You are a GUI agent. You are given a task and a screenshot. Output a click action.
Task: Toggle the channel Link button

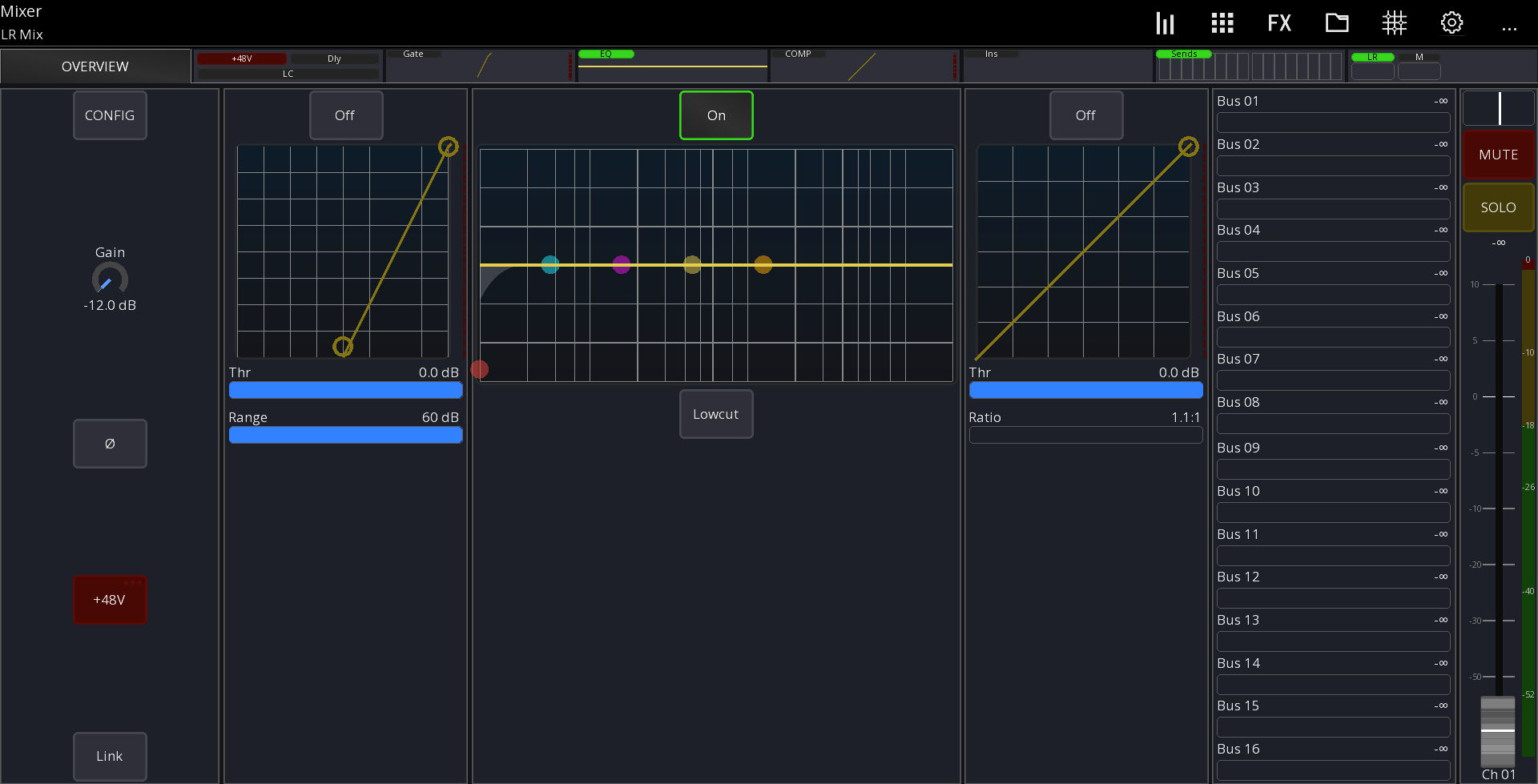click(110, 756)
